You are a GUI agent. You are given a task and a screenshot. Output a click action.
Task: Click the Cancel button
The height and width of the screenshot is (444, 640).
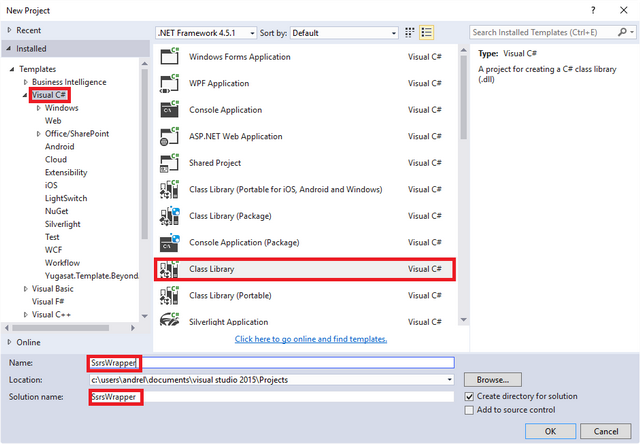606,431
